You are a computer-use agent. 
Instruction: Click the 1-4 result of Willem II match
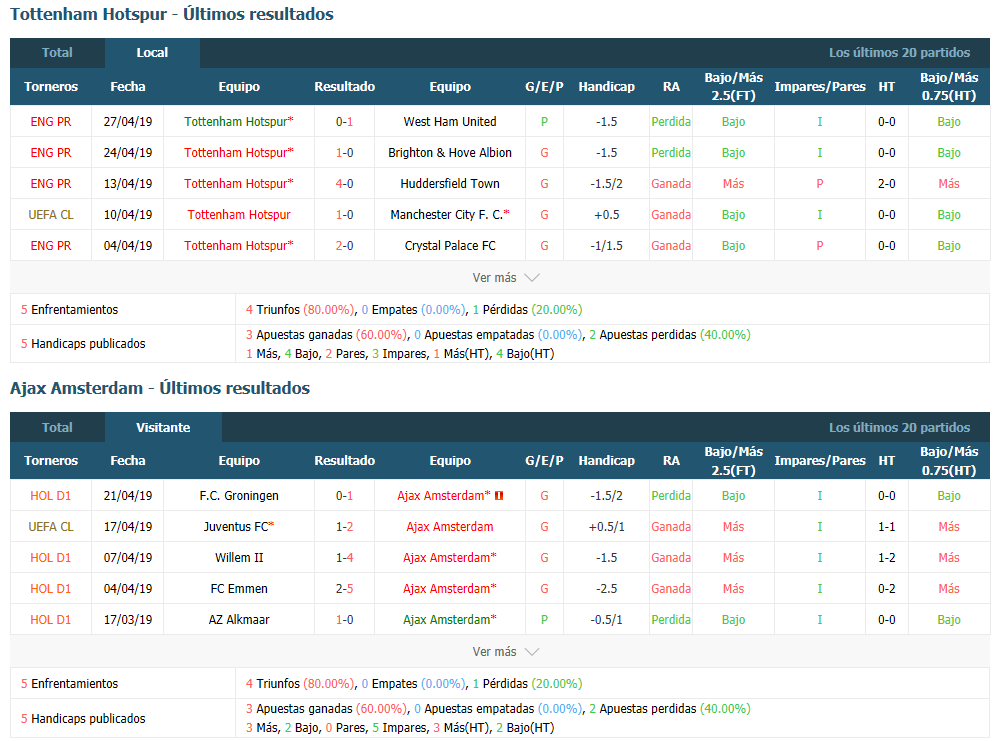point(345,558)
